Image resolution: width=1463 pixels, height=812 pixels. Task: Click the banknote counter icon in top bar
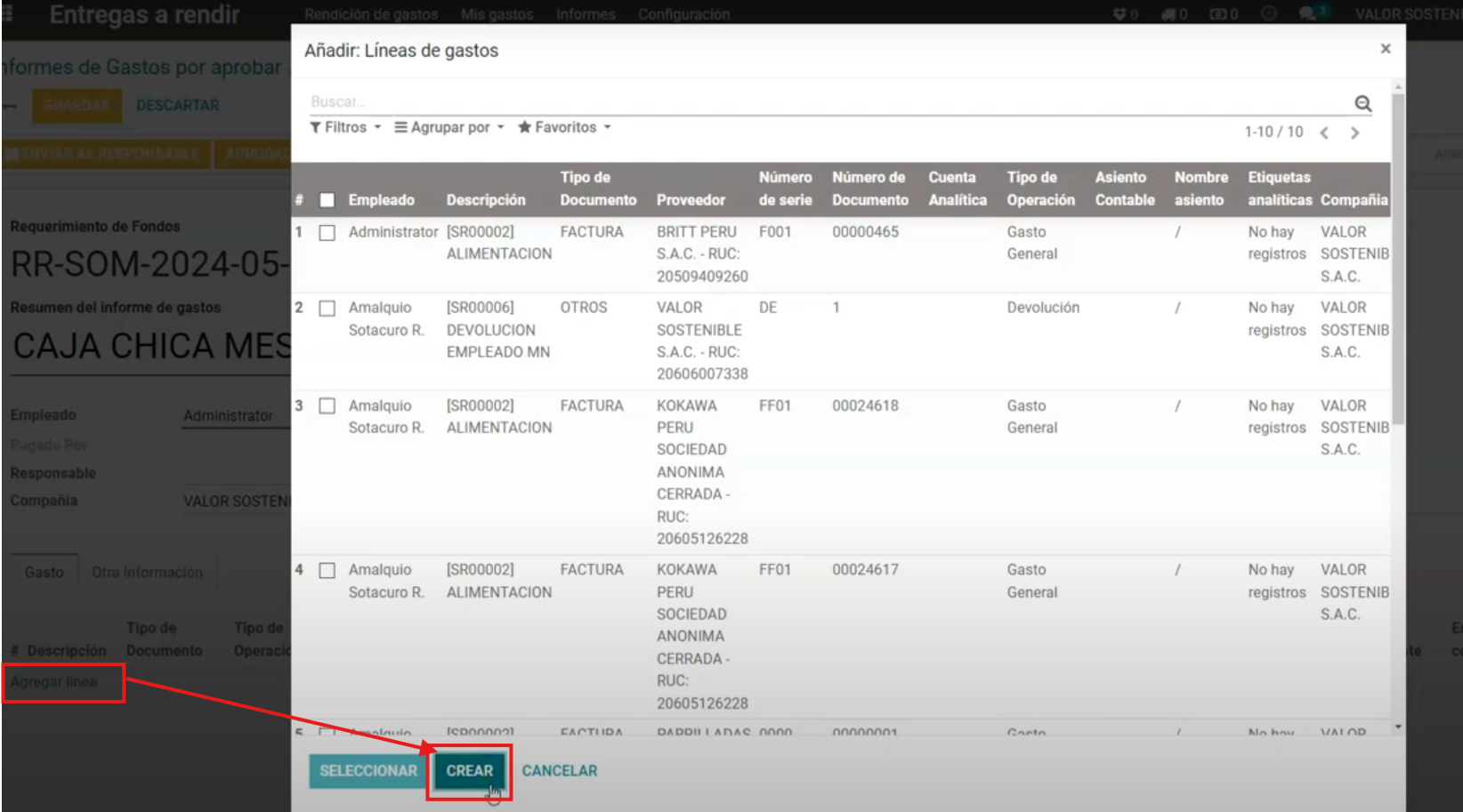pos(1218,14)
